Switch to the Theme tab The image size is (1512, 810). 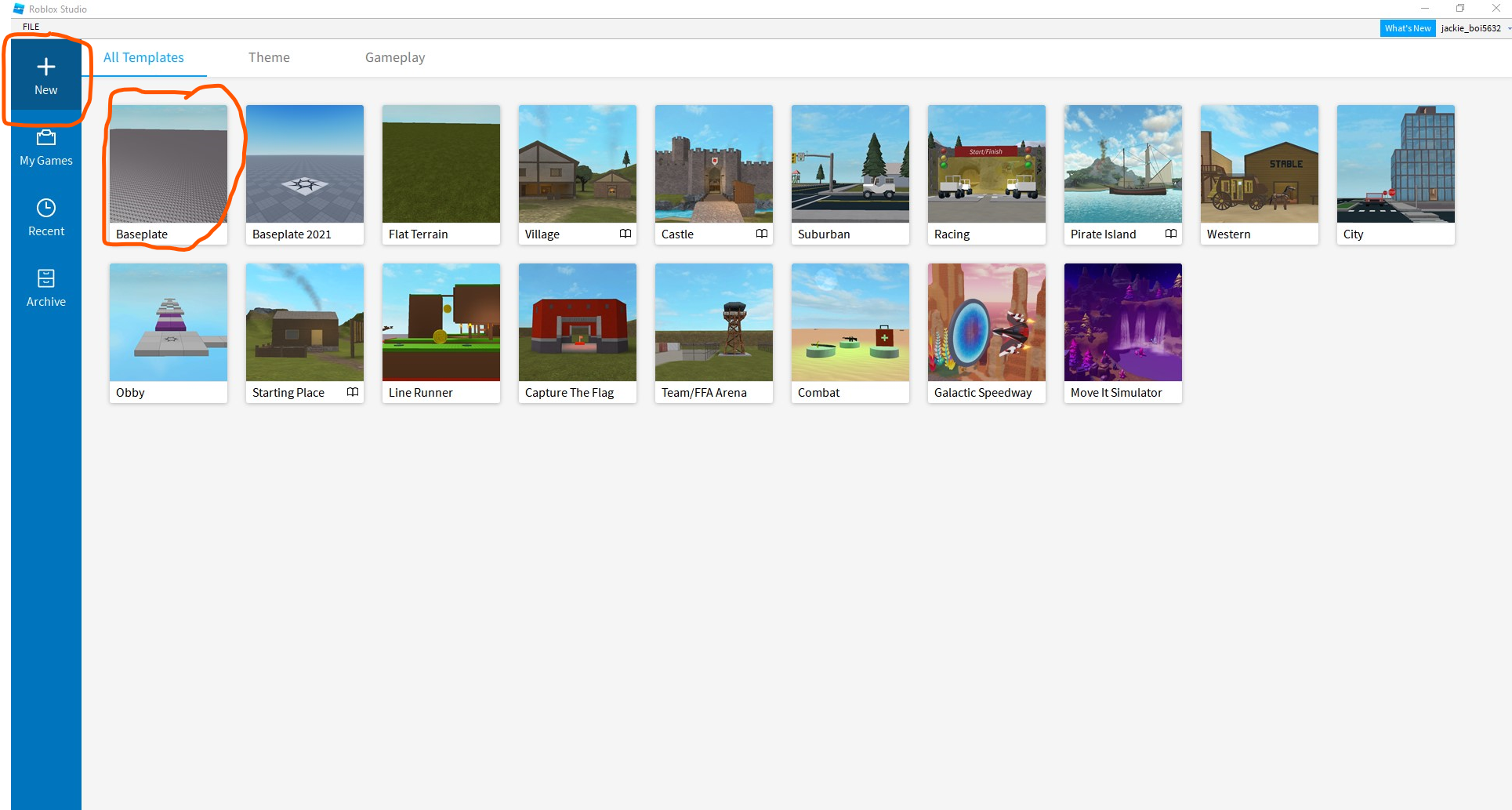coord(269,57)
